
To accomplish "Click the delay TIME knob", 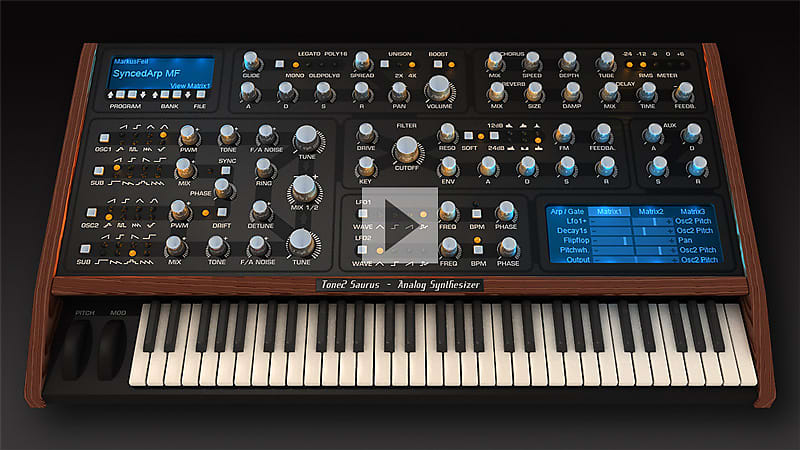I will pos(647,91).
